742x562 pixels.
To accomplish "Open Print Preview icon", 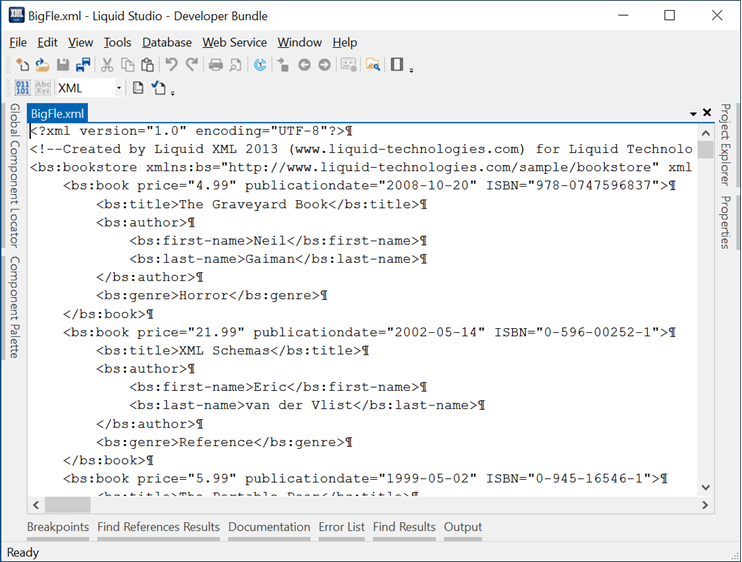I will [235, 65].
